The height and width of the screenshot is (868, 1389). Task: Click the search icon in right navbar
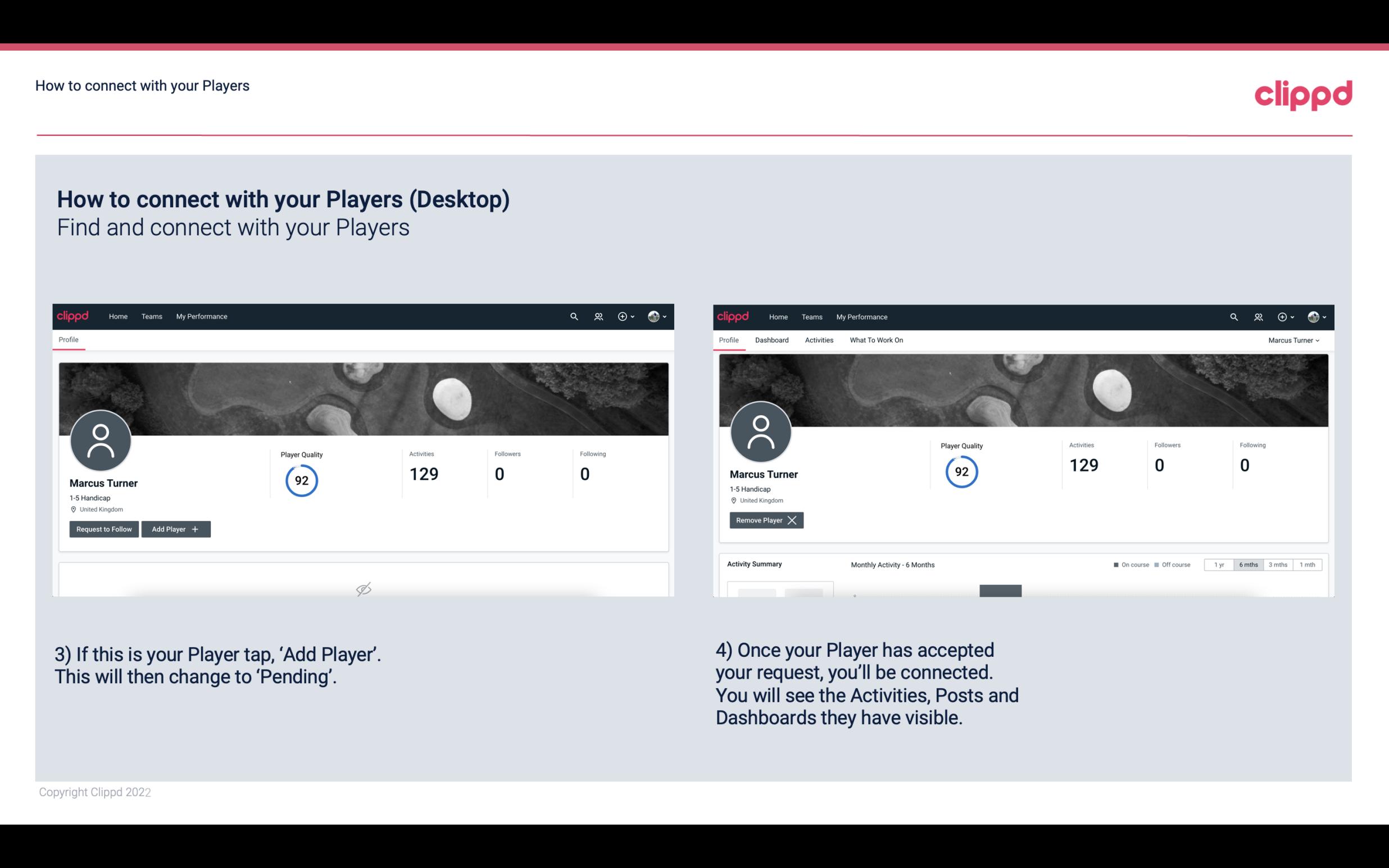pos(1233,316)
